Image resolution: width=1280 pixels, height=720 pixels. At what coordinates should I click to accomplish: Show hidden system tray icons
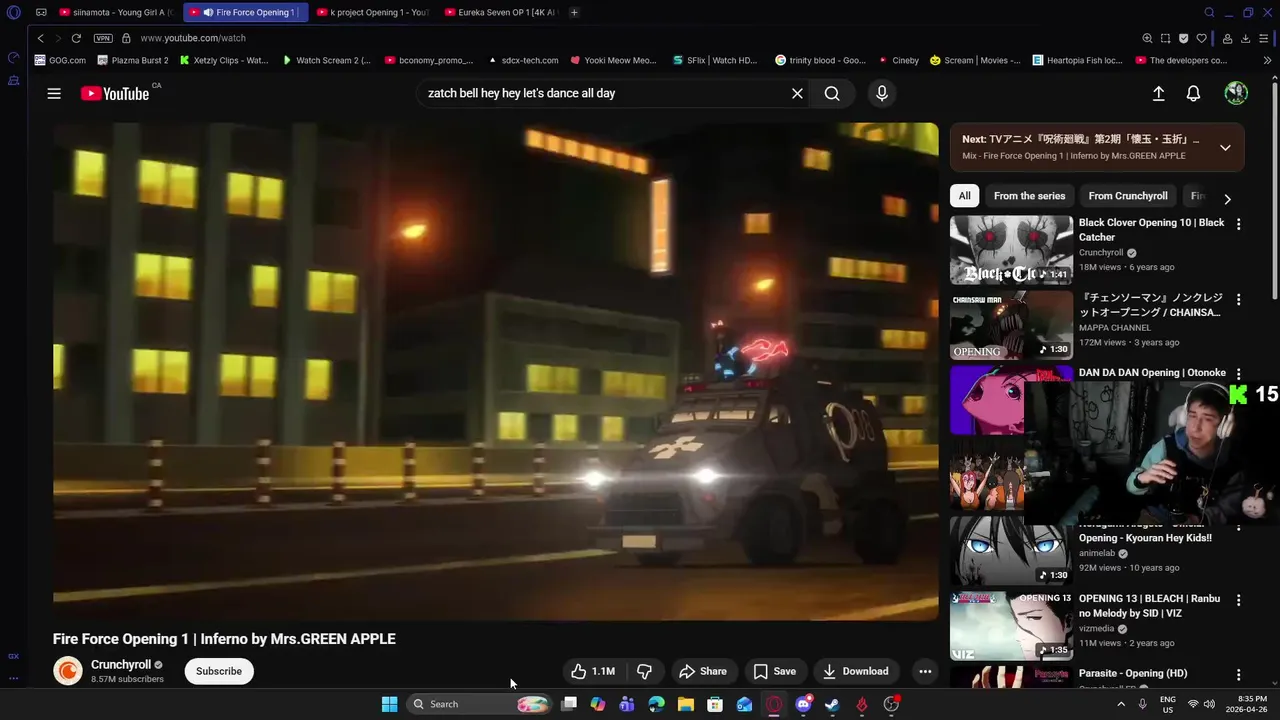(1121, 704)
